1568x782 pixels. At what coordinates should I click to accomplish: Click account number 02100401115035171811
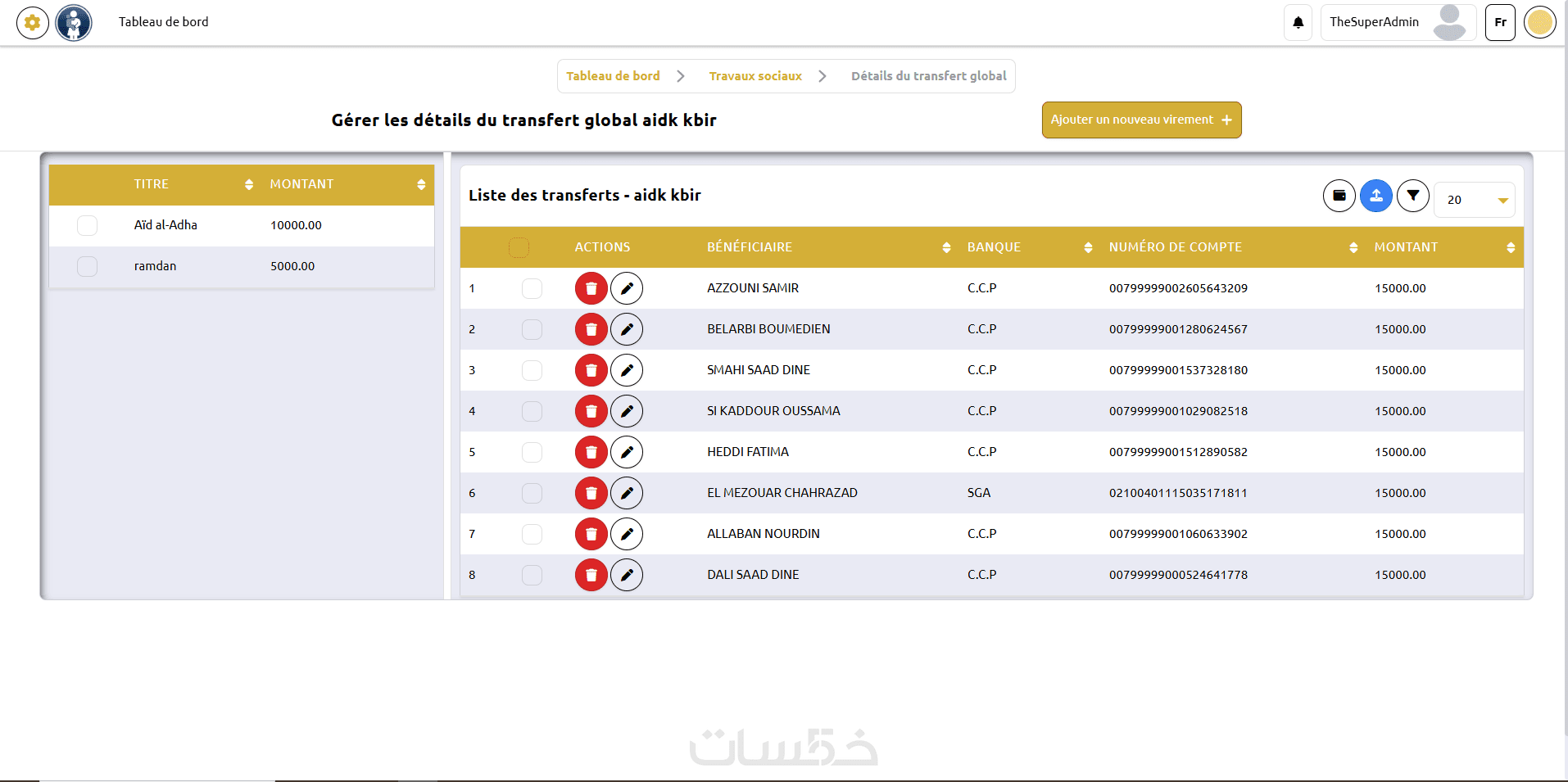(x=1178, y=493)
